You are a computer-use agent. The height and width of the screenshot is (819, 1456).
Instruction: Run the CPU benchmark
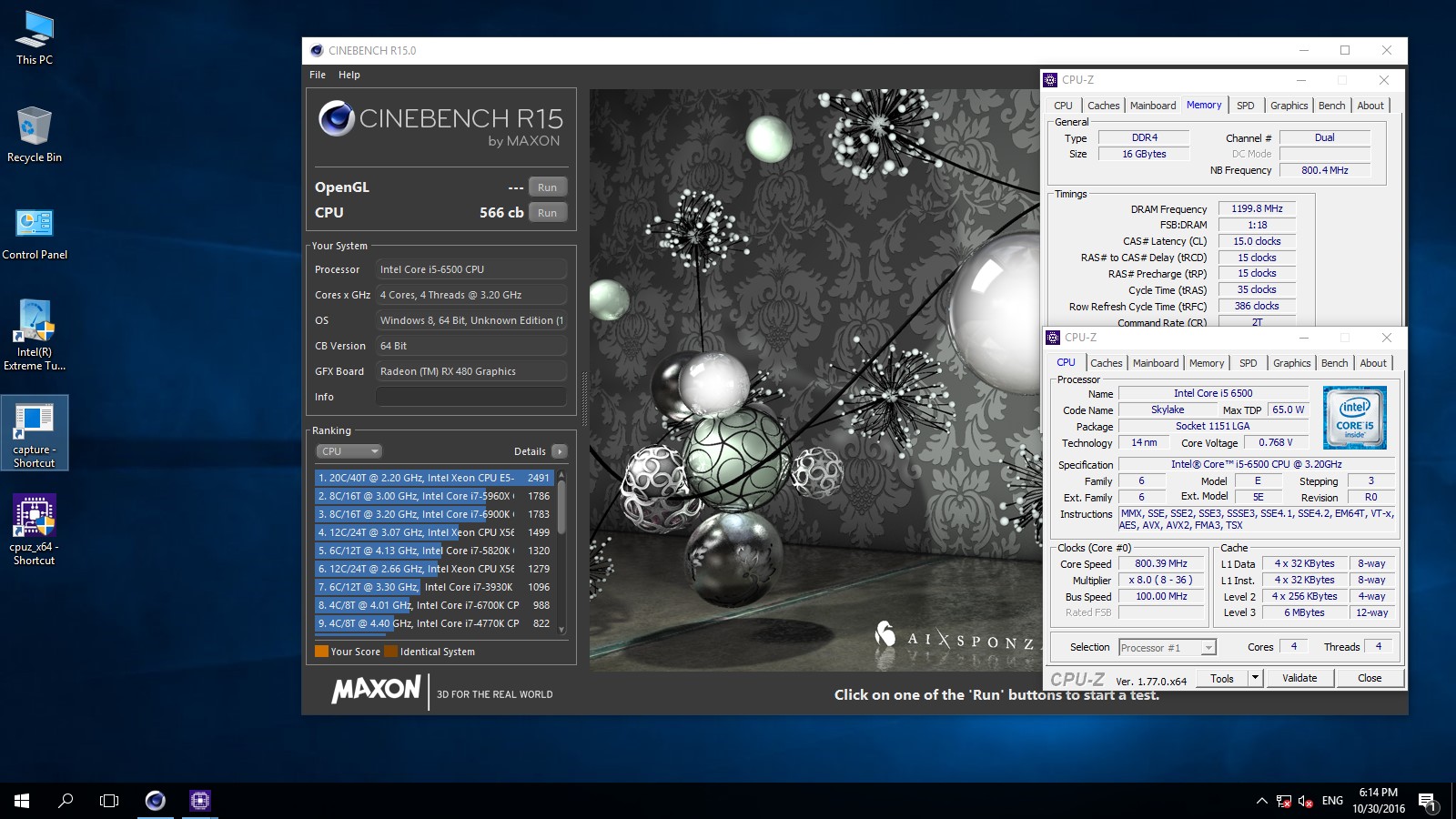pos(547,213)
